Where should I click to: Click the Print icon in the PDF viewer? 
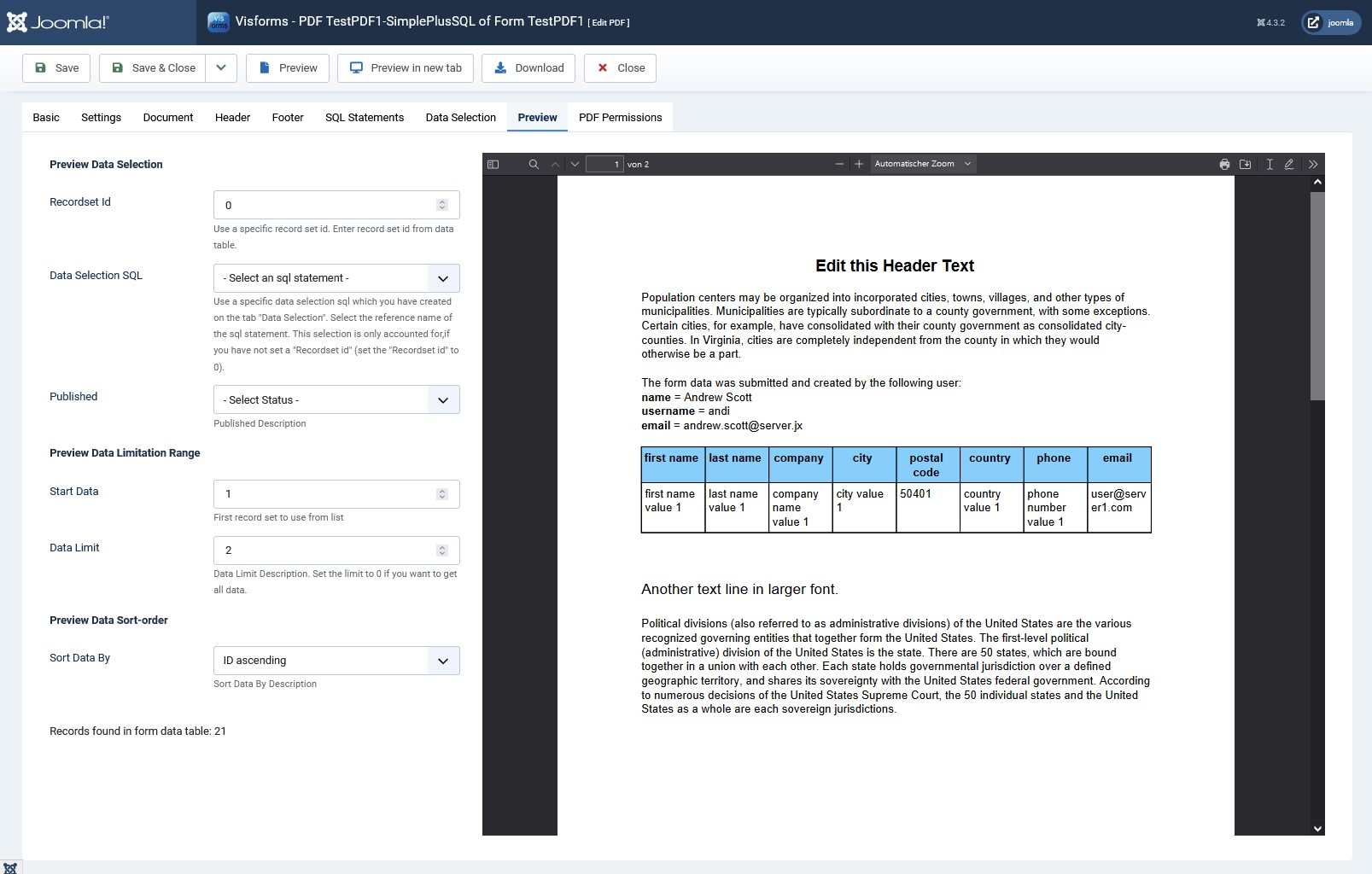pos(1224,164)
